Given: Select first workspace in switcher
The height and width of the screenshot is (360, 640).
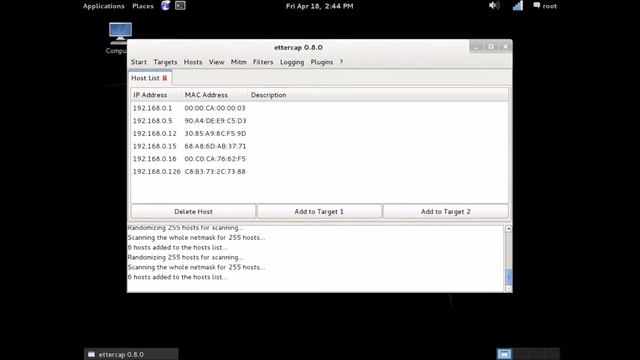Looking at the screenshot, I should pos(504,354).
